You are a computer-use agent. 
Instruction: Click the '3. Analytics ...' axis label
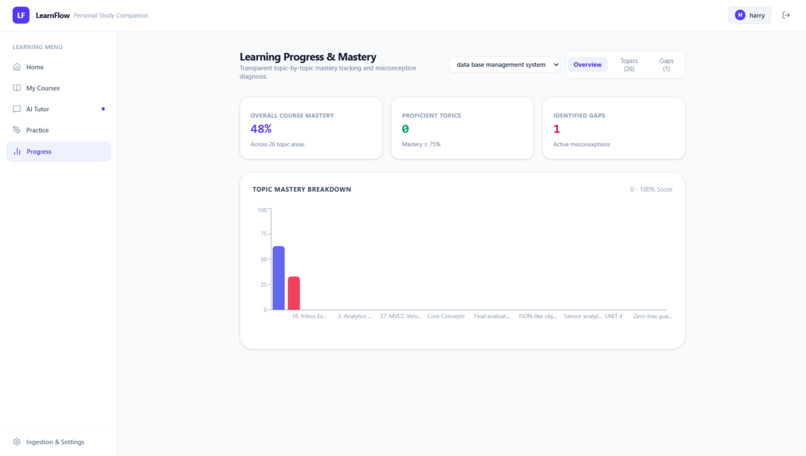[x=355, y=316]
